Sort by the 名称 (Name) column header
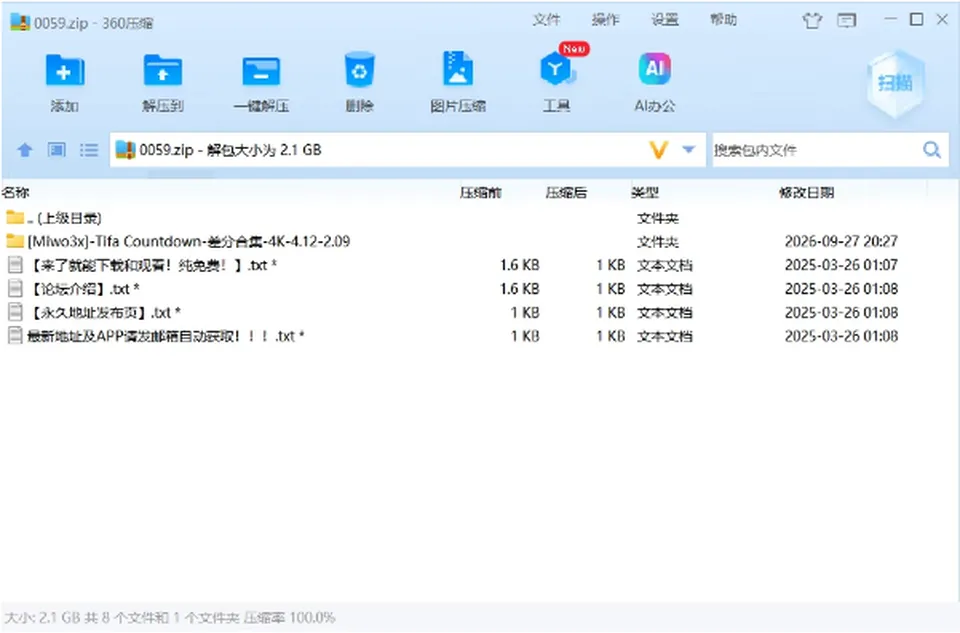This screenshot has height=633, width=960. 16,193
